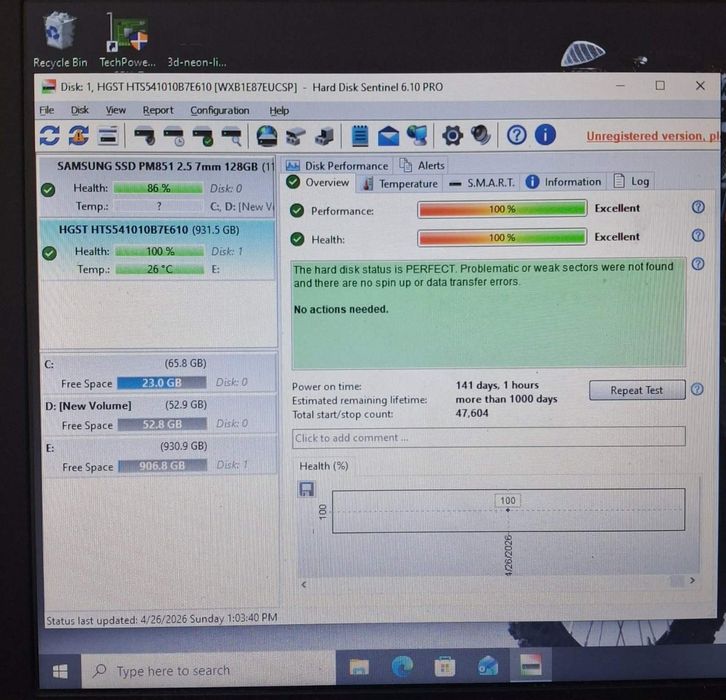Click the floppy save icon above health graph
This screenshot has width=726, height=700.
coord(306,489)
